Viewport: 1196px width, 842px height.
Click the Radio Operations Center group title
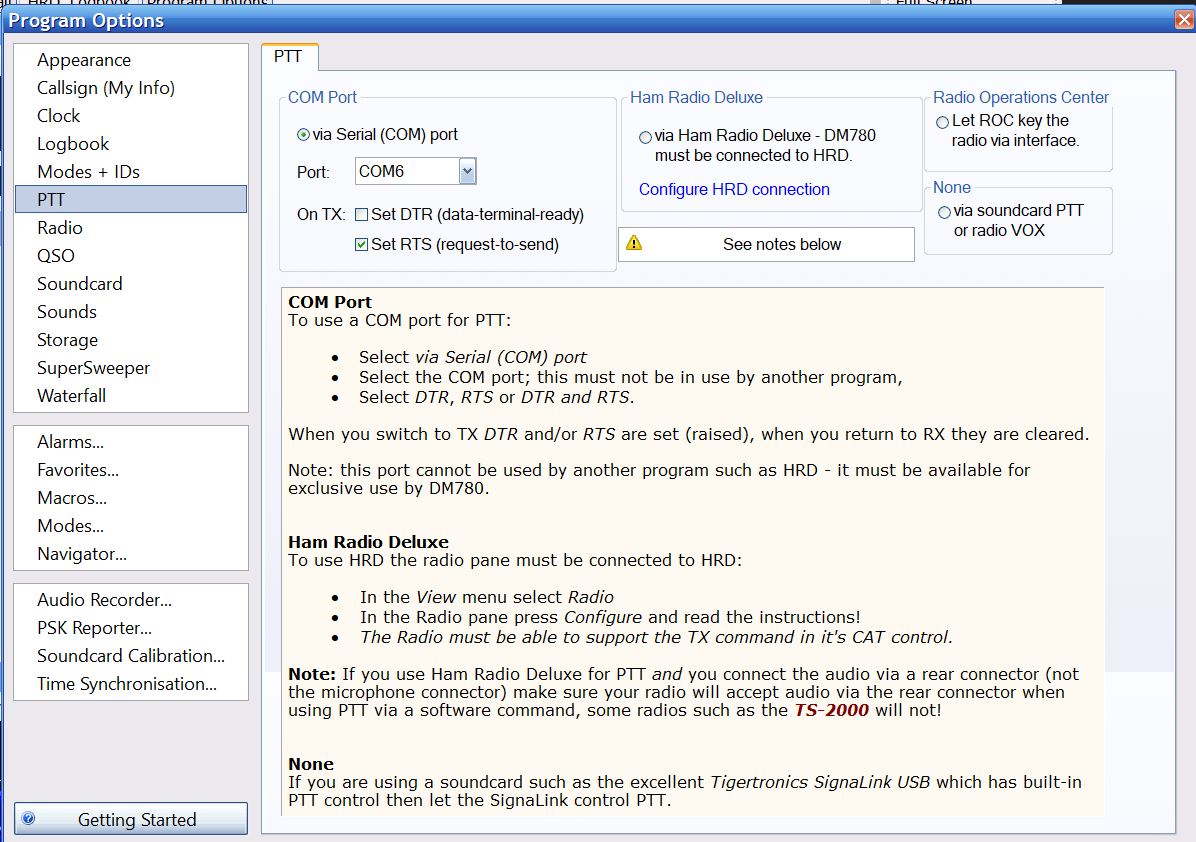coord(1021,97)
